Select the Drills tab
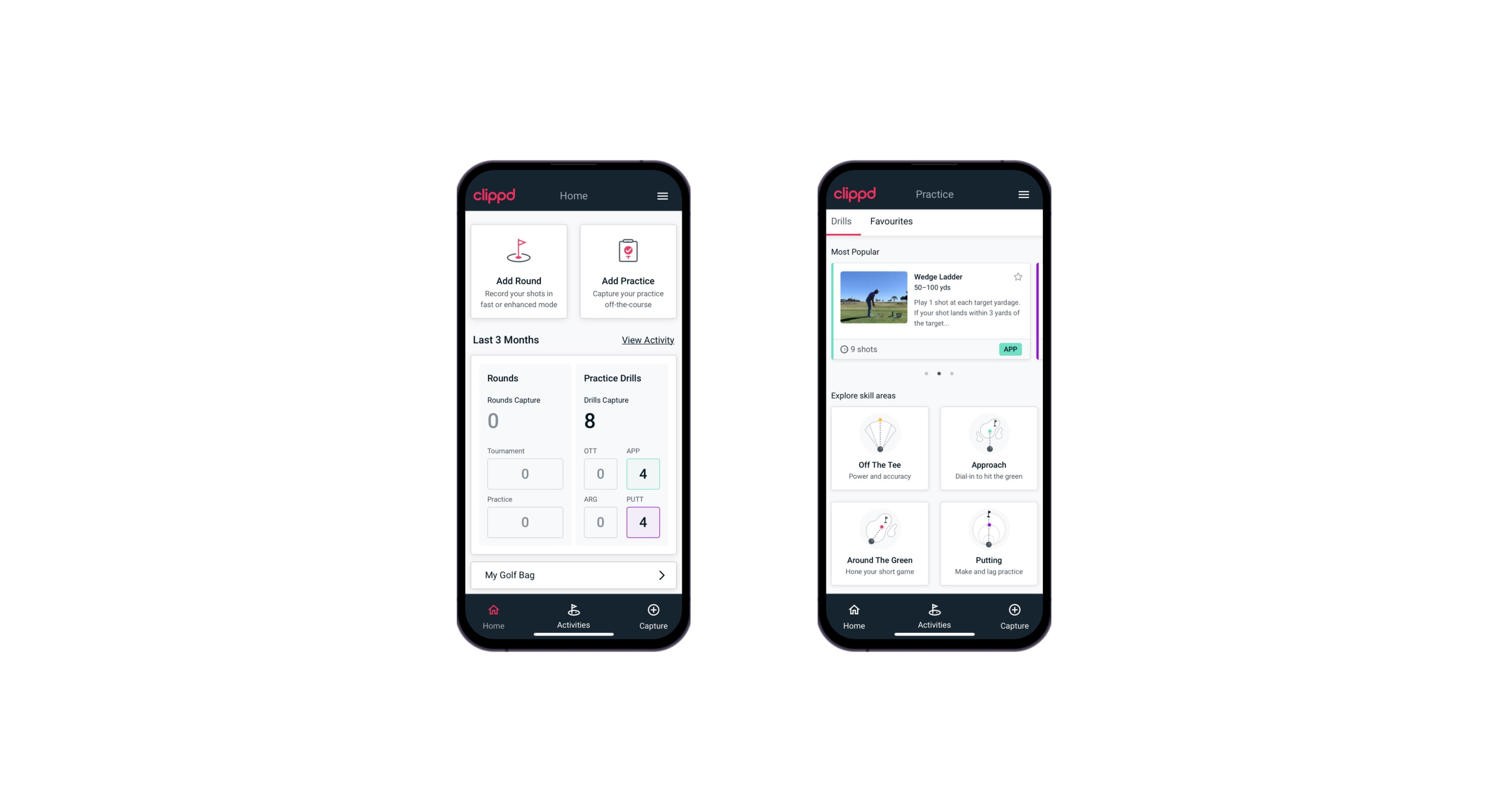The width and height of the screenshot is (1509, 812). (x=840, y=220)
